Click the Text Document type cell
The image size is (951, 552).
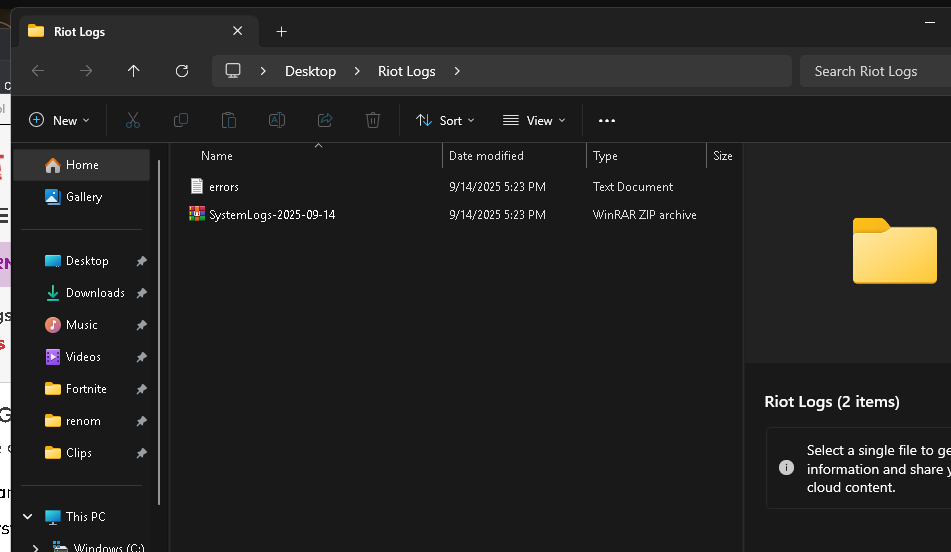pos(633,187)
